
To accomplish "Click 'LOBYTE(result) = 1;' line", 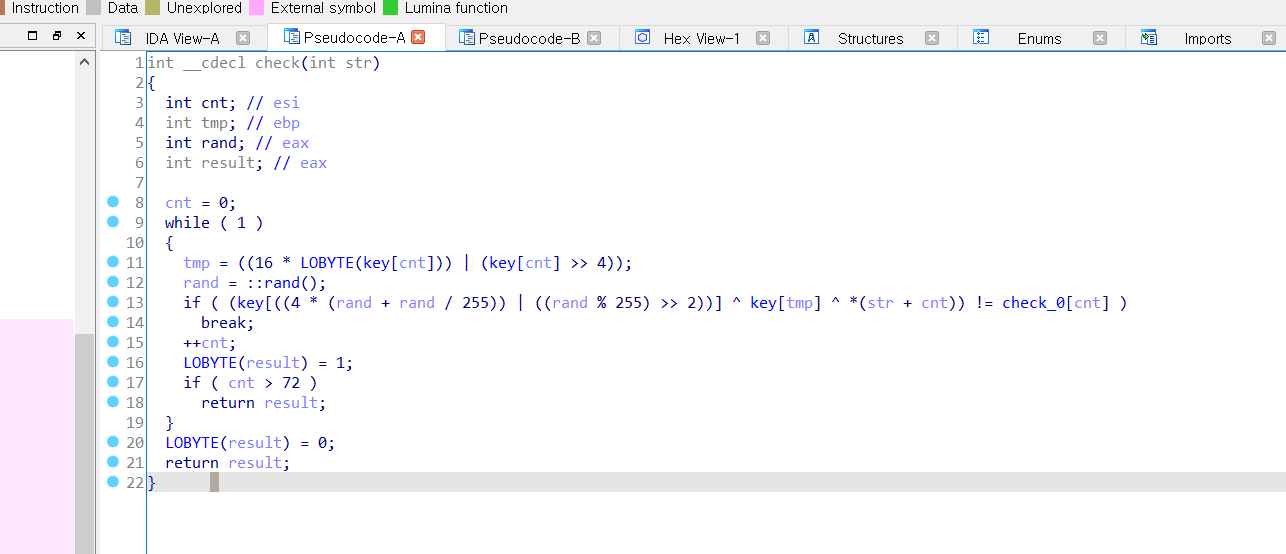I will 268,363.
